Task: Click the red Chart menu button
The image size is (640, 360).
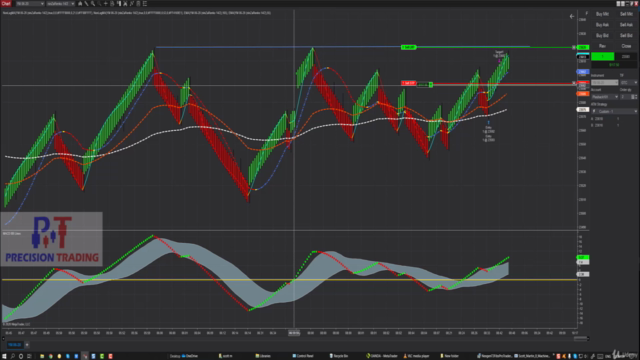Action: [x=6, y=4]
